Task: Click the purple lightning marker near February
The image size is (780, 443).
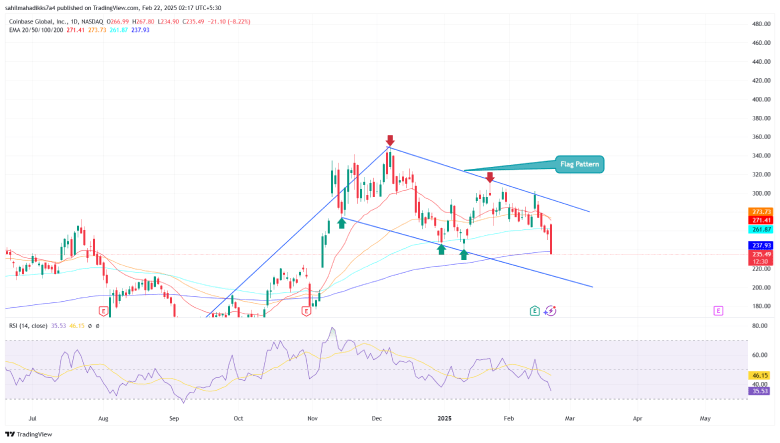Action: point(551,312)
